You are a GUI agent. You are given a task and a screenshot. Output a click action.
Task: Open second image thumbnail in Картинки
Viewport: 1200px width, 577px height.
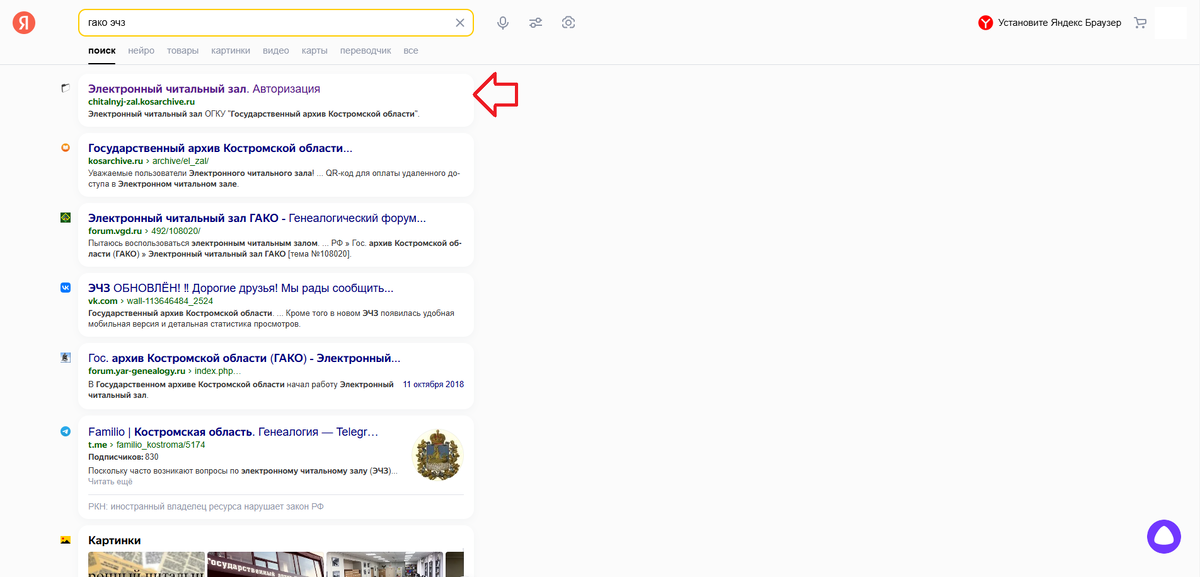(266, 565)
